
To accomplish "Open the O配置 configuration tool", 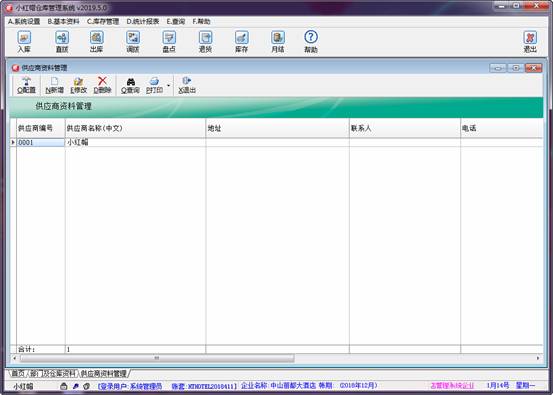I will coord(26,85).
